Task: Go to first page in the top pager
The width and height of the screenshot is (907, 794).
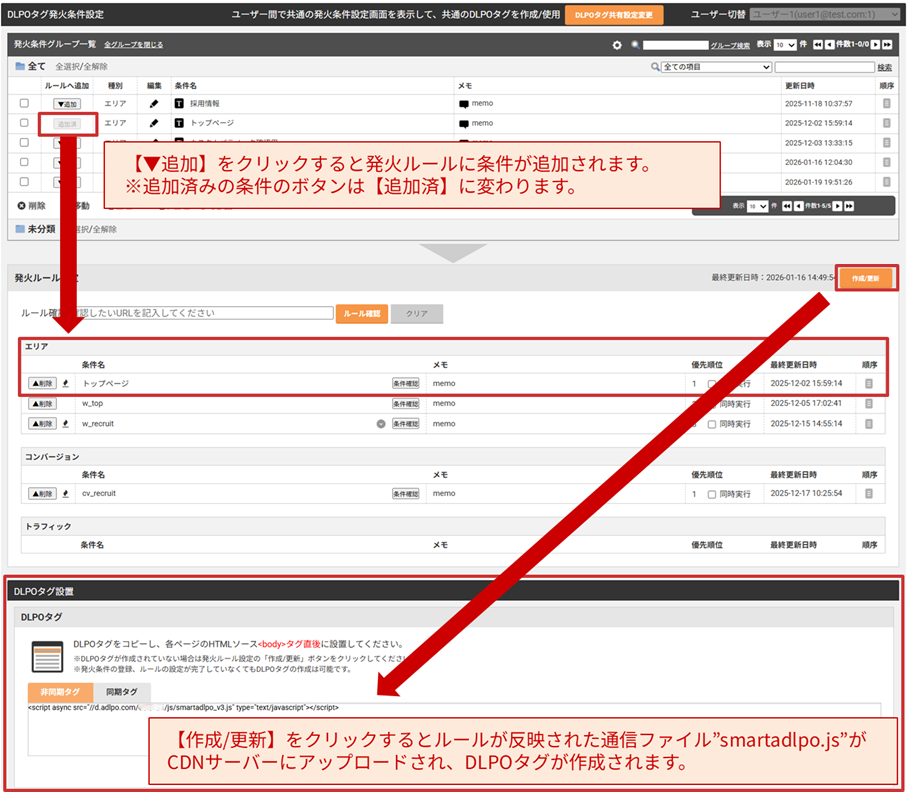Action: pos(817,45)
